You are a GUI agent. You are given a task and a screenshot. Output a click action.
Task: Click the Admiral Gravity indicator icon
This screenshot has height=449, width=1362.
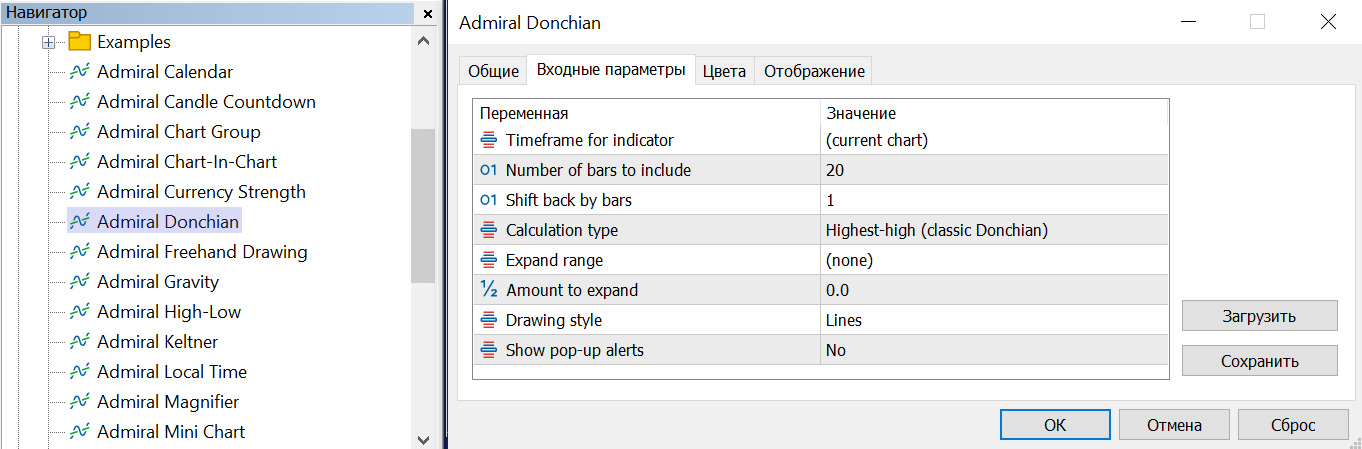click(80, 282)
